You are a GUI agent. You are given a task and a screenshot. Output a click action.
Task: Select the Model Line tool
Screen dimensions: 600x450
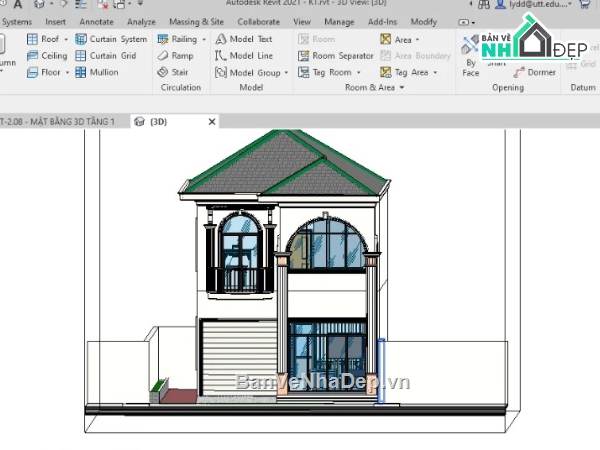pos(244,56)
